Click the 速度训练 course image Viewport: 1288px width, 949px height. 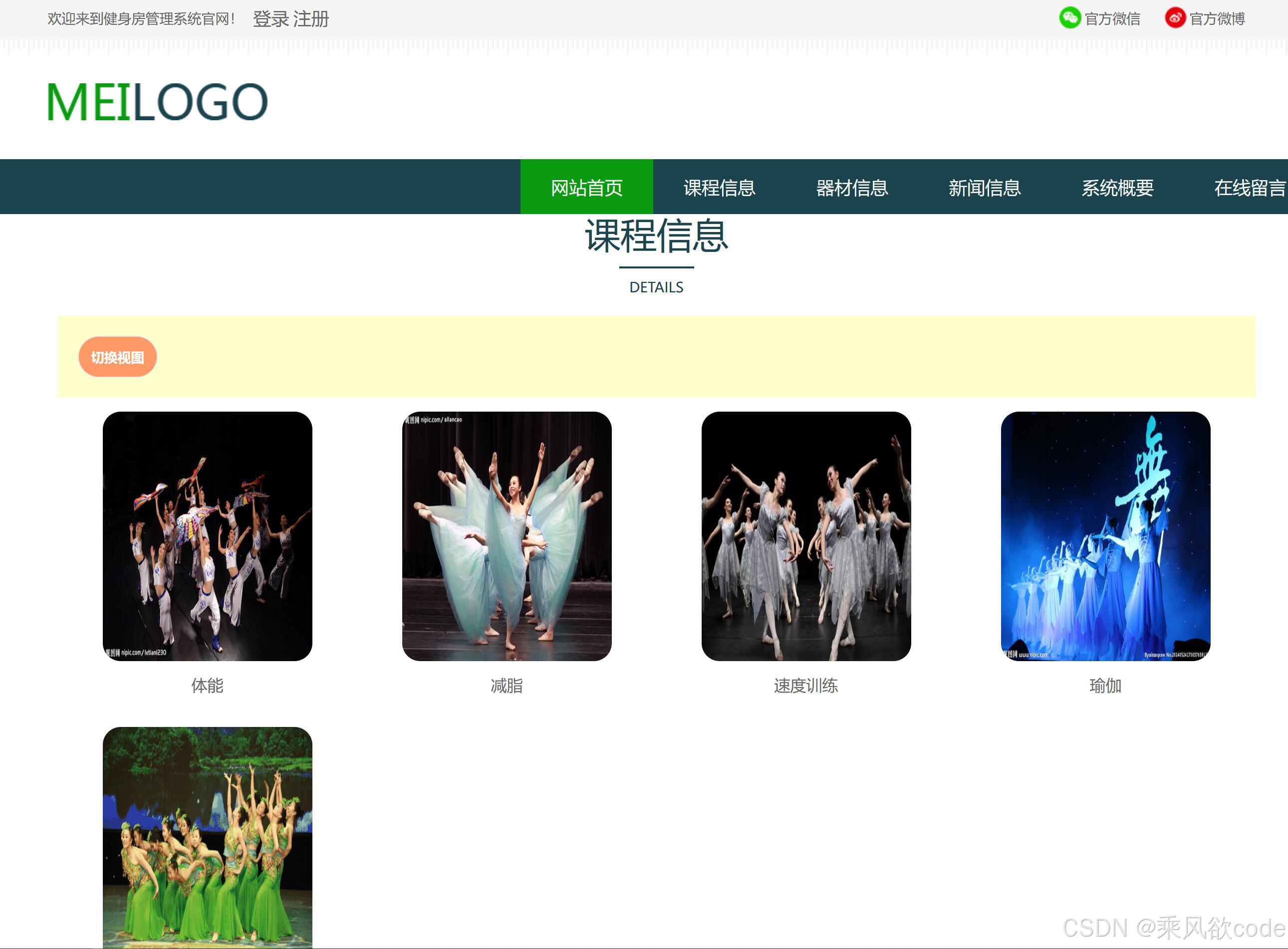[x=806, y=535]
